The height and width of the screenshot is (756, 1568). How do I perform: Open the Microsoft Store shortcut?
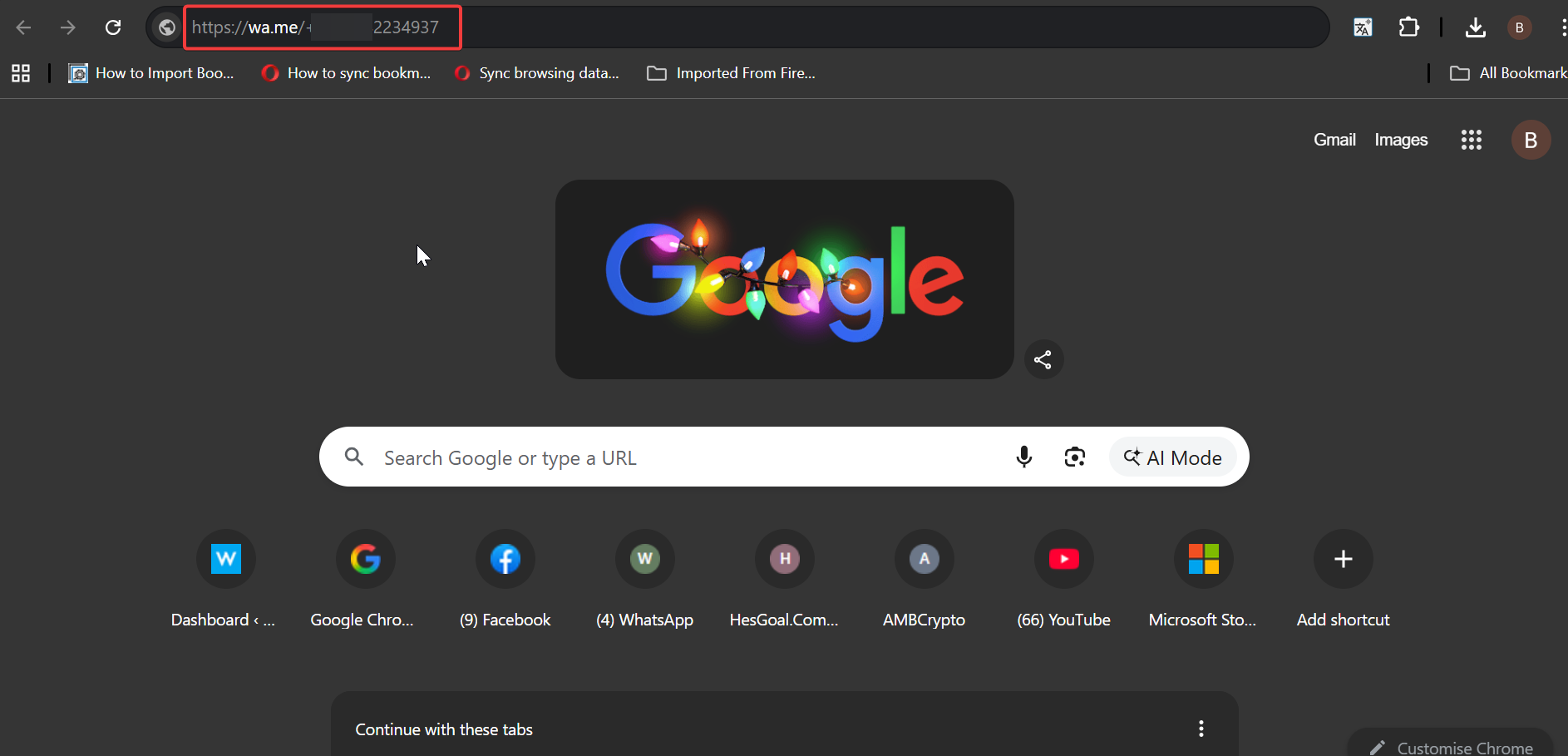click(x=1203, y=580)
